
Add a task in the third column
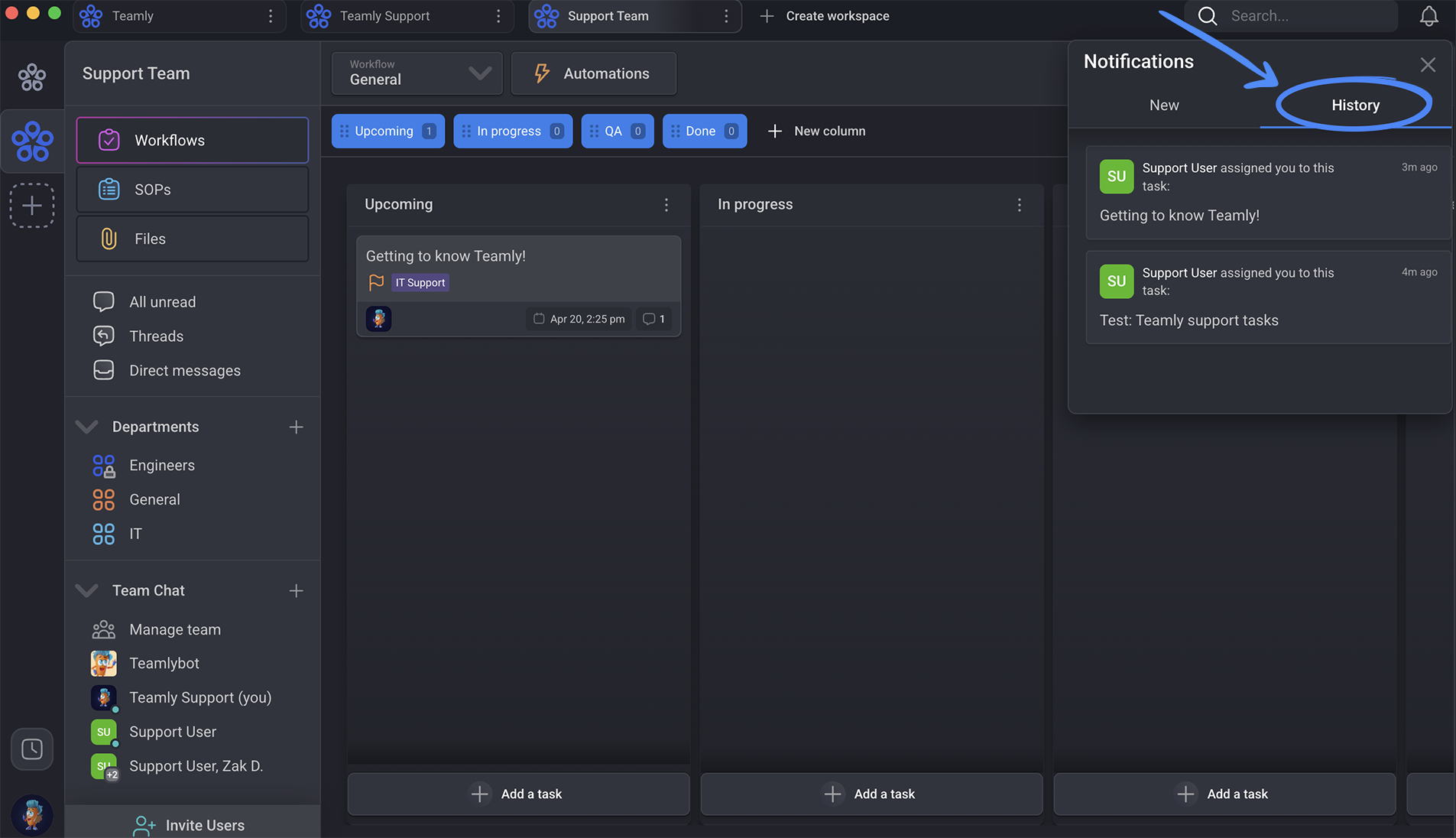pos(1224,794)
